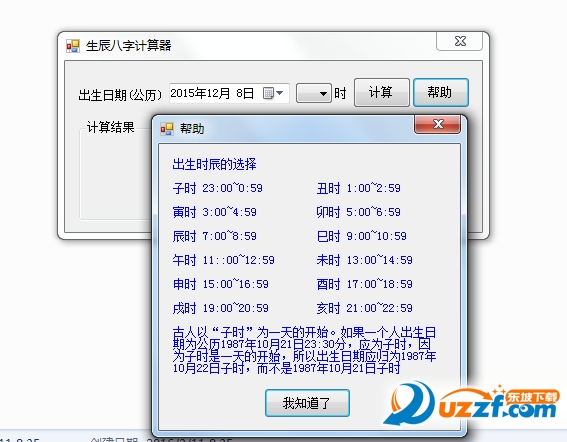The height and width of the screenshot is (442, 567).
Task: Click the text 午时 11::00~12:59
Action: (223, 260)
